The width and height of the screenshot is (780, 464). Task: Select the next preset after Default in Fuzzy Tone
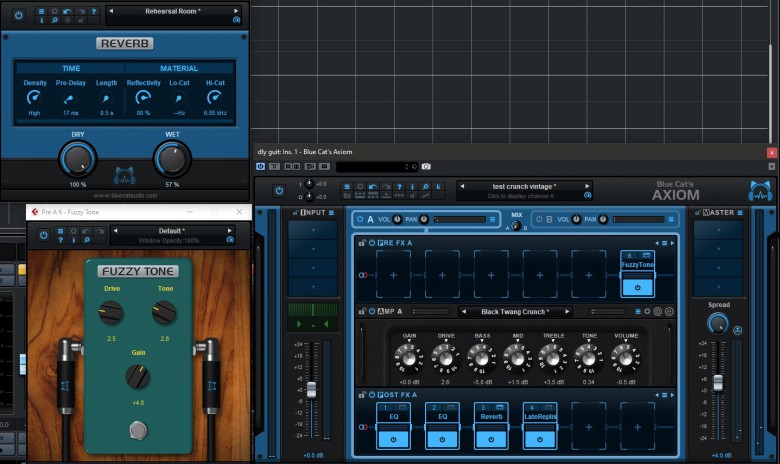(229, 231)
